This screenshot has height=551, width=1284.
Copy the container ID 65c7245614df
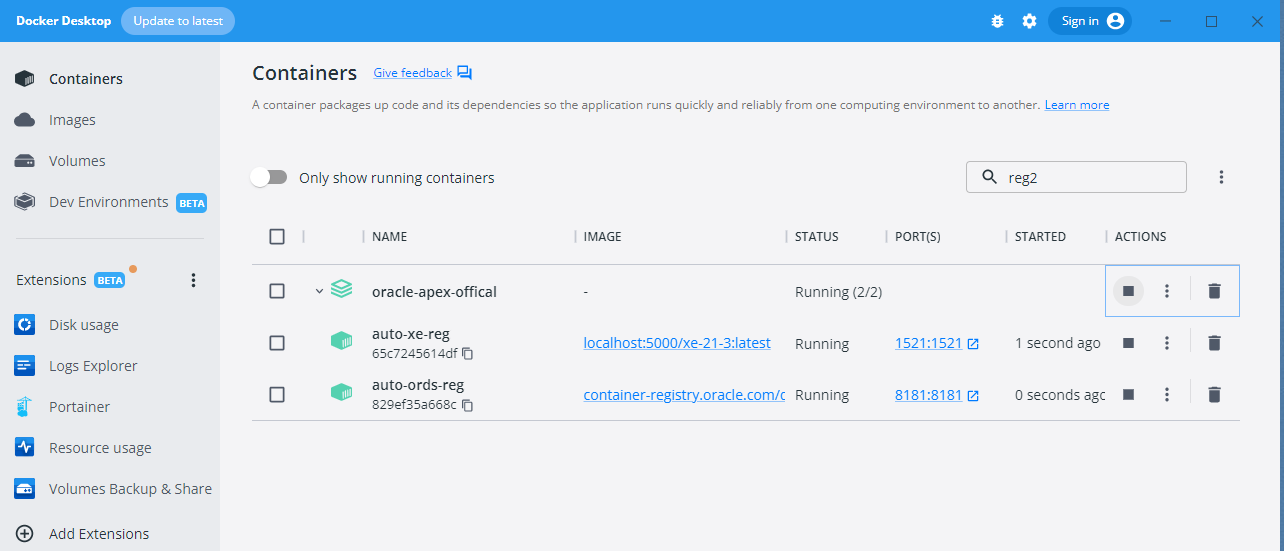[x=468, y=354]
